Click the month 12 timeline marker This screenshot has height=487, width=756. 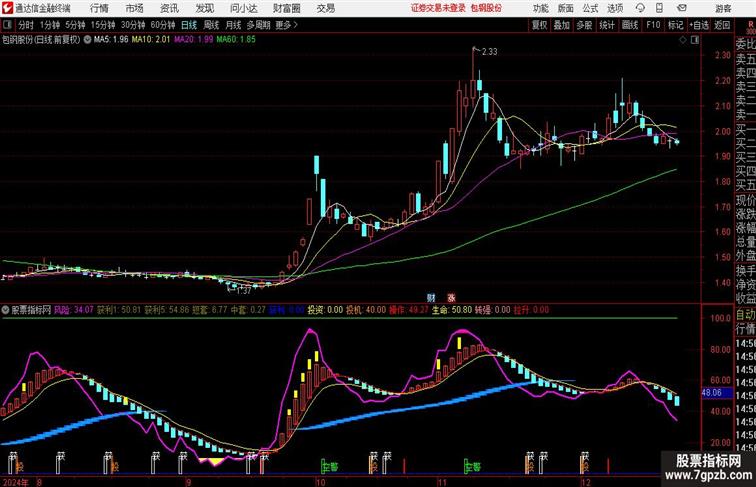(x=585, y=482)
